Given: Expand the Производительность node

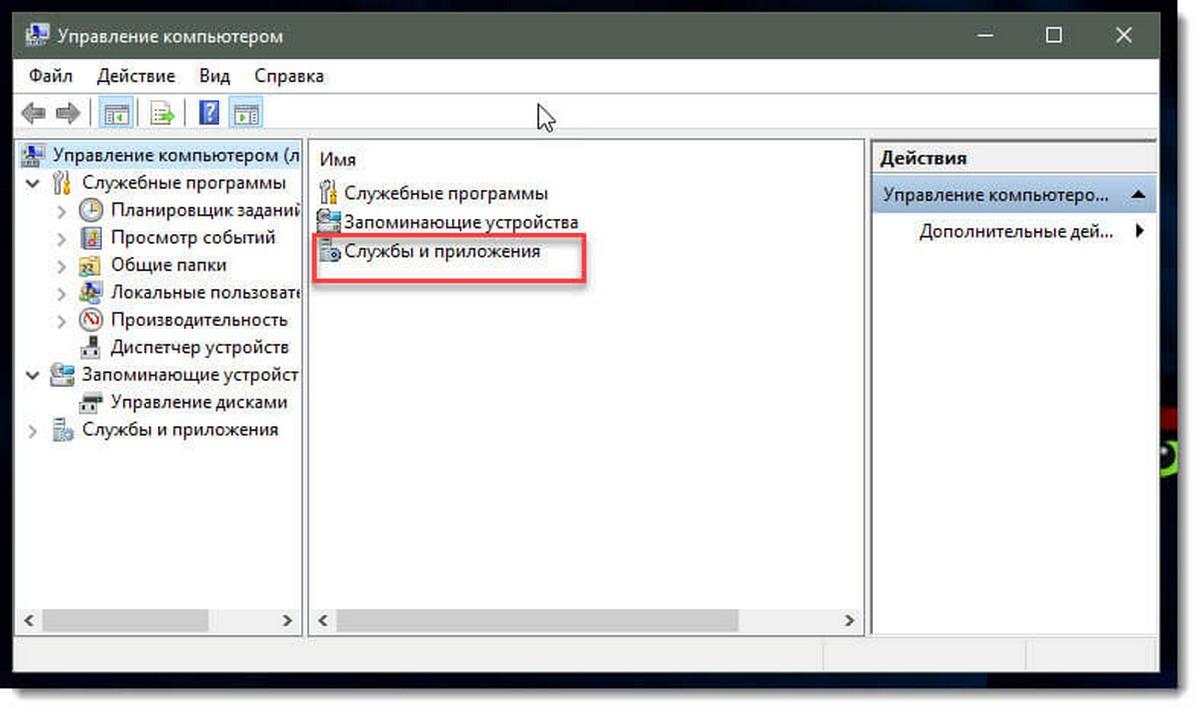Looking at the screenshot, I should tap(62, 320).
